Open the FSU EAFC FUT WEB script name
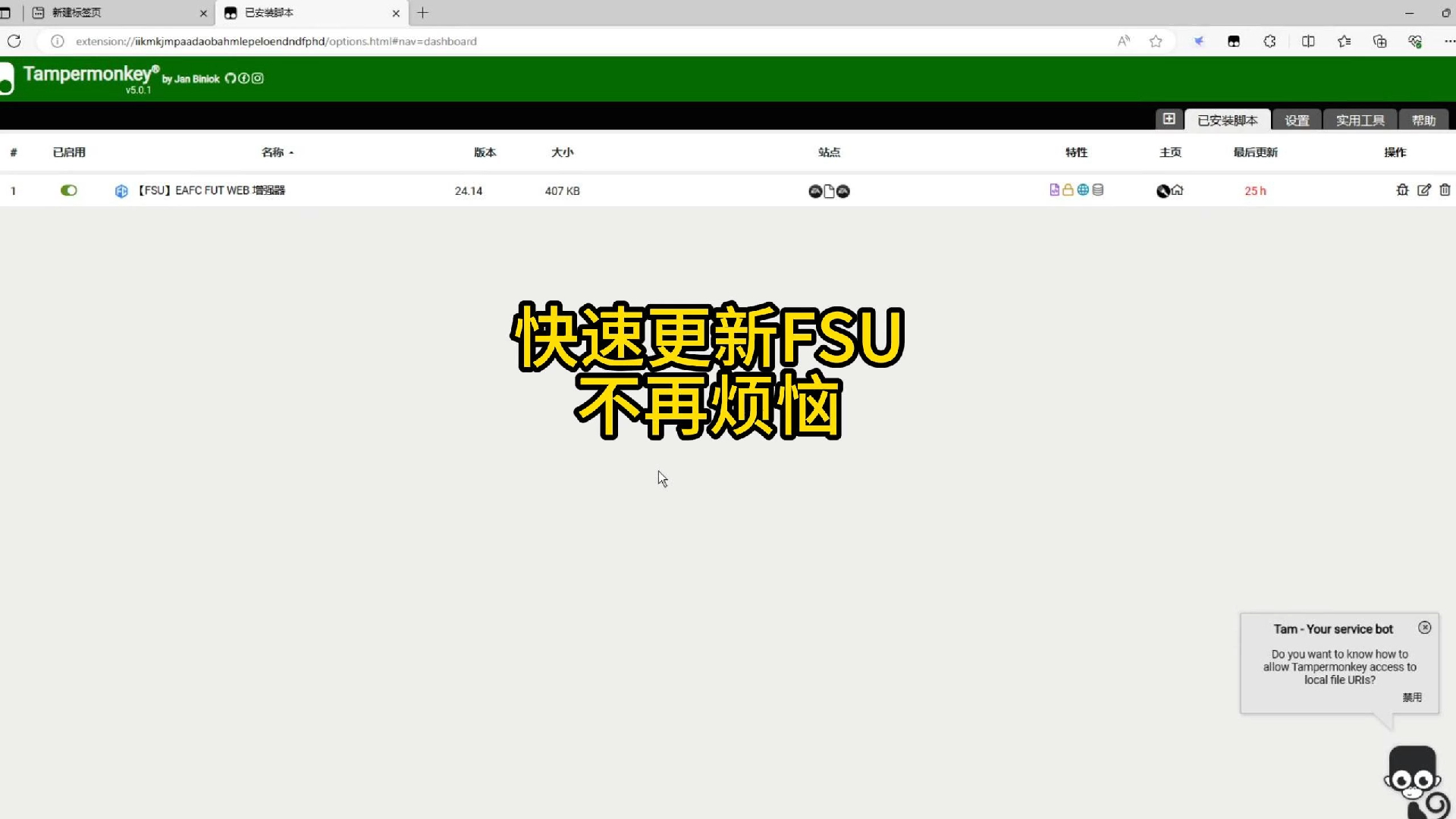1456x819 pixels. (x=210, y=190)
